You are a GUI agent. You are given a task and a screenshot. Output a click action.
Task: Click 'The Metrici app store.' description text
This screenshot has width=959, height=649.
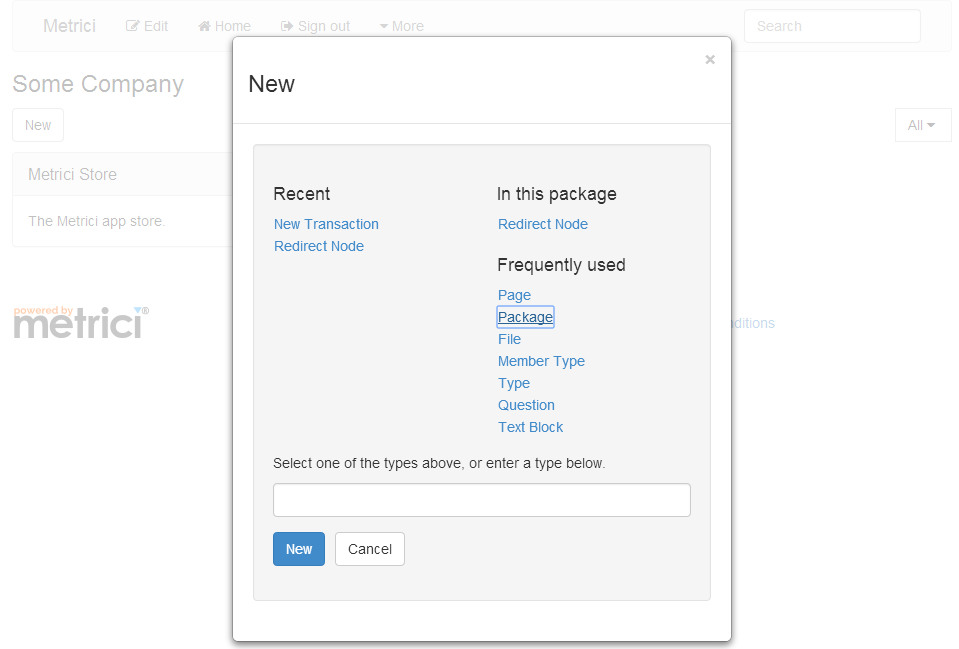click(97, 221)
